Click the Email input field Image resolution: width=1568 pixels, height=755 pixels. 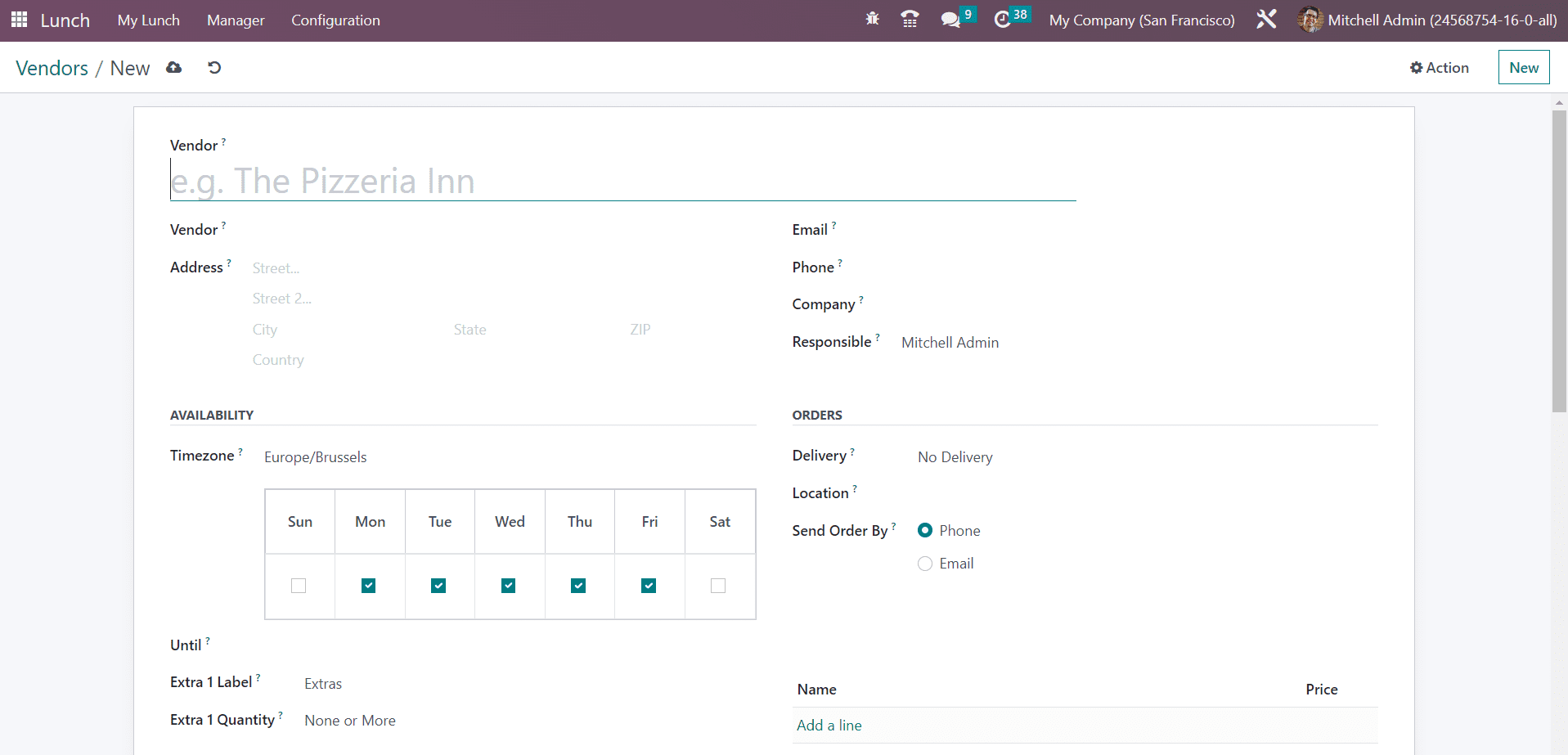click(1139, 230)
